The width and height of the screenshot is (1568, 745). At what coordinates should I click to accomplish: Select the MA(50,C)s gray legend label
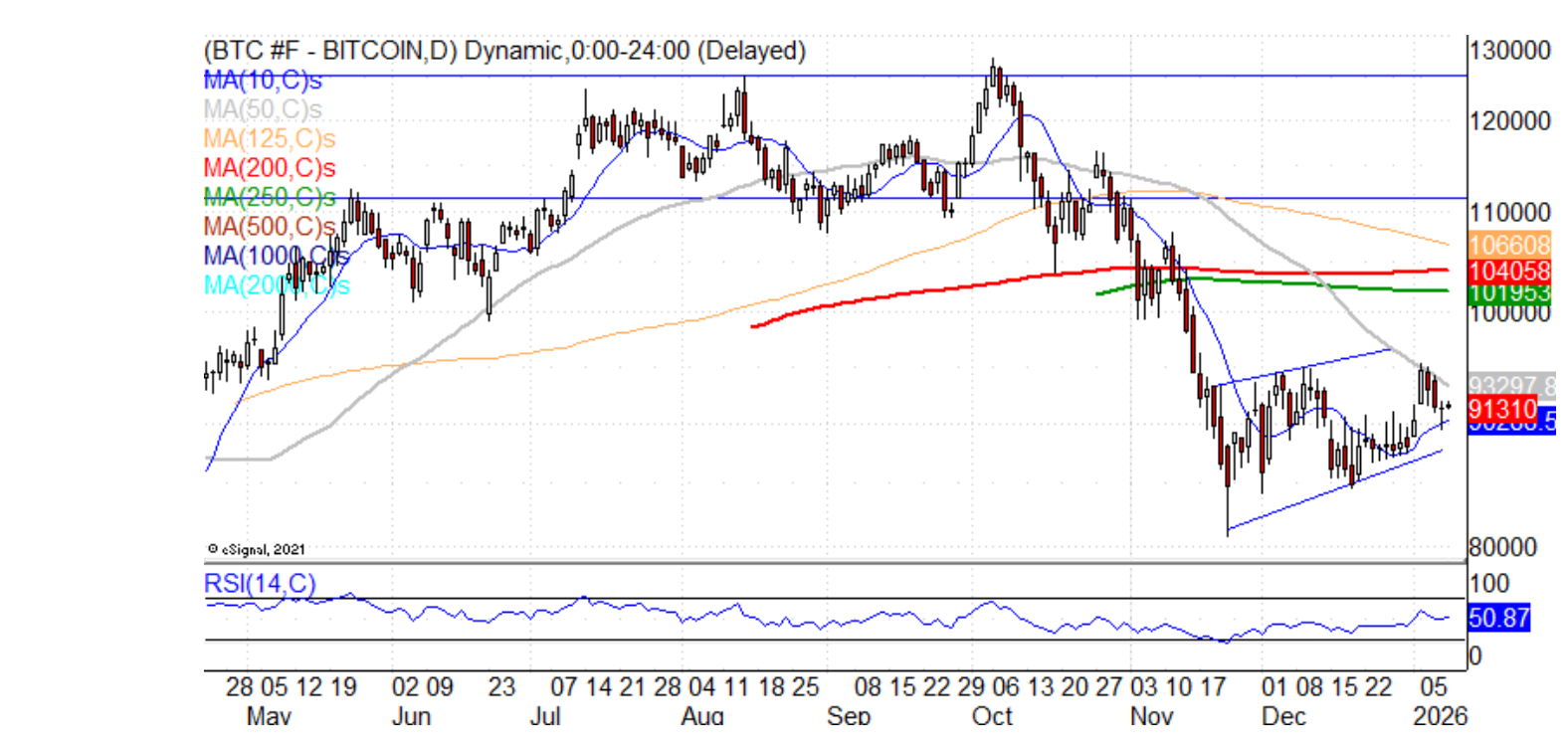pyautogui.click(x=263, y=109)
